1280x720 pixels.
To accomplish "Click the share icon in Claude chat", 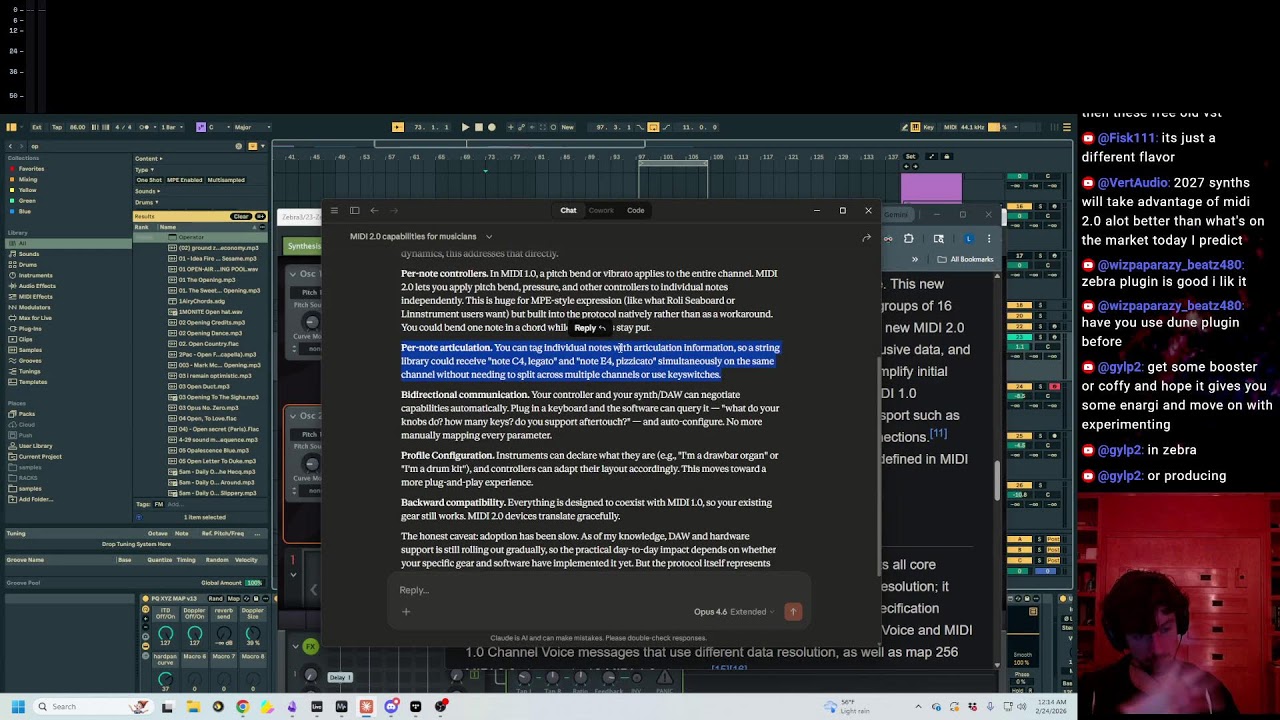I will [866, 238].
